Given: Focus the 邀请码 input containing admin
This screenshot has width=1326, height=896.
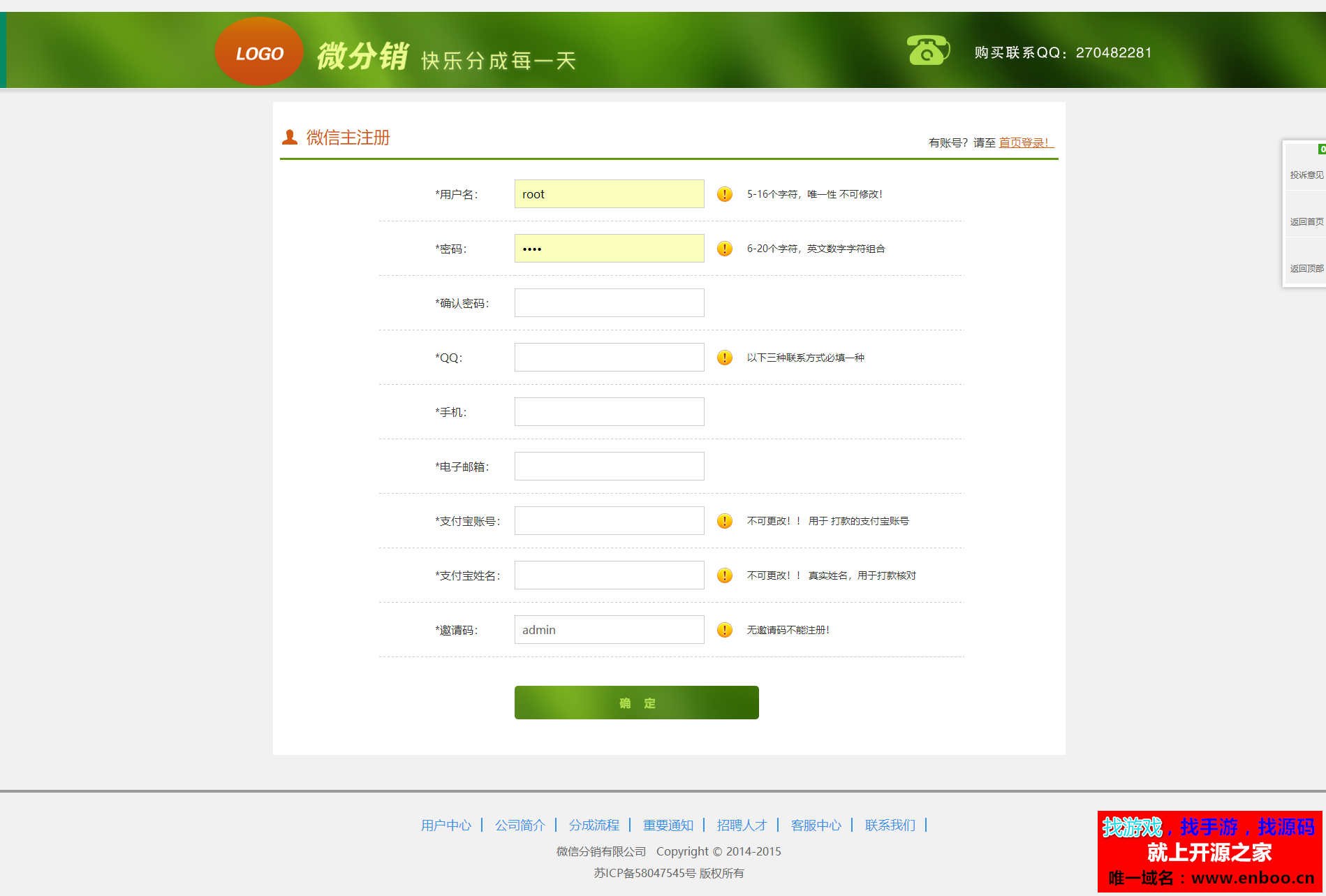Looking at the screenshot, I should (609, 630).
